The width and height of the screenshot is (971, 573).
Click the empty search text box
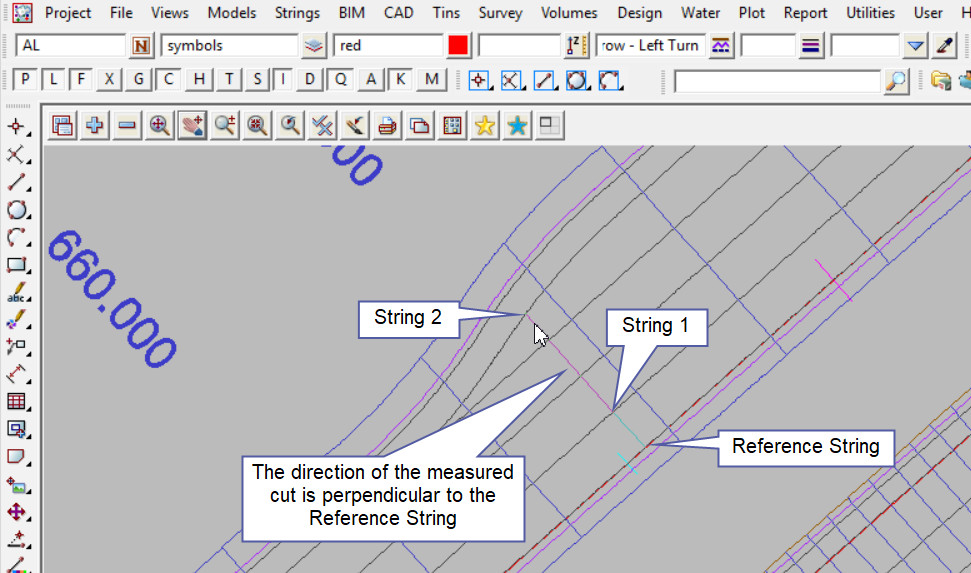point(777,81)
